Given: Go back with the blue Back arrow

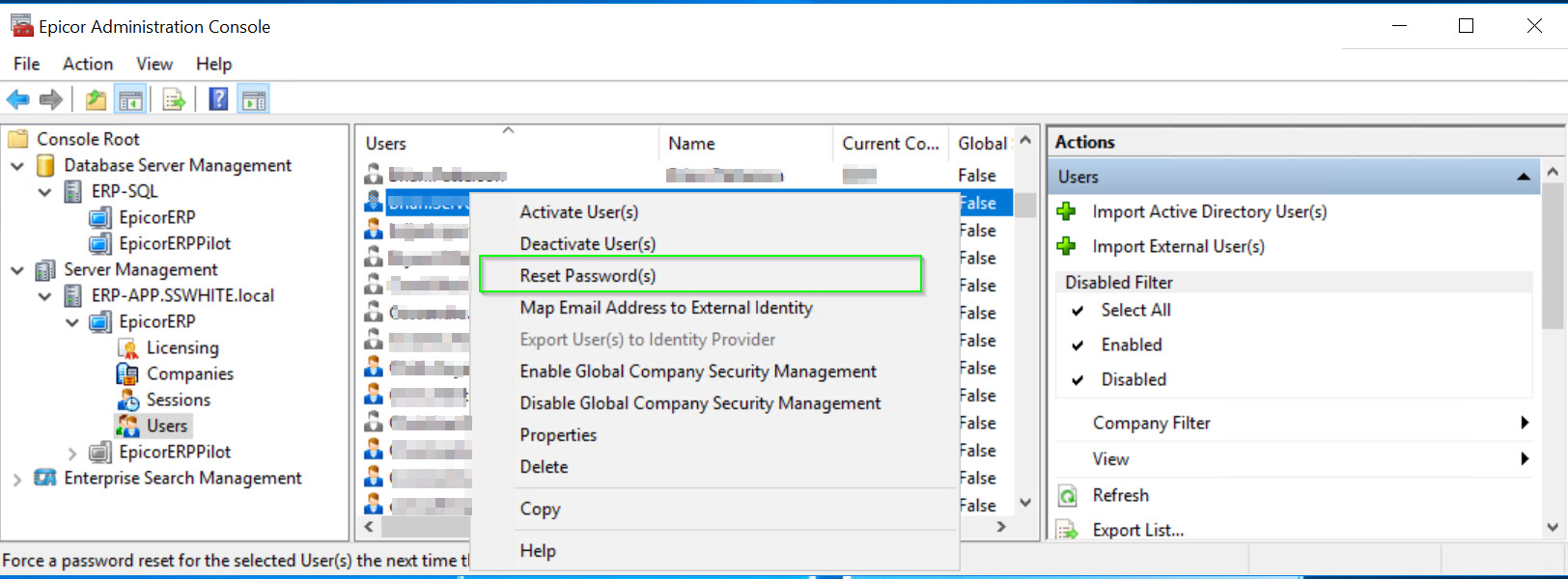Looking at the screenshot, I should point(18,99).
